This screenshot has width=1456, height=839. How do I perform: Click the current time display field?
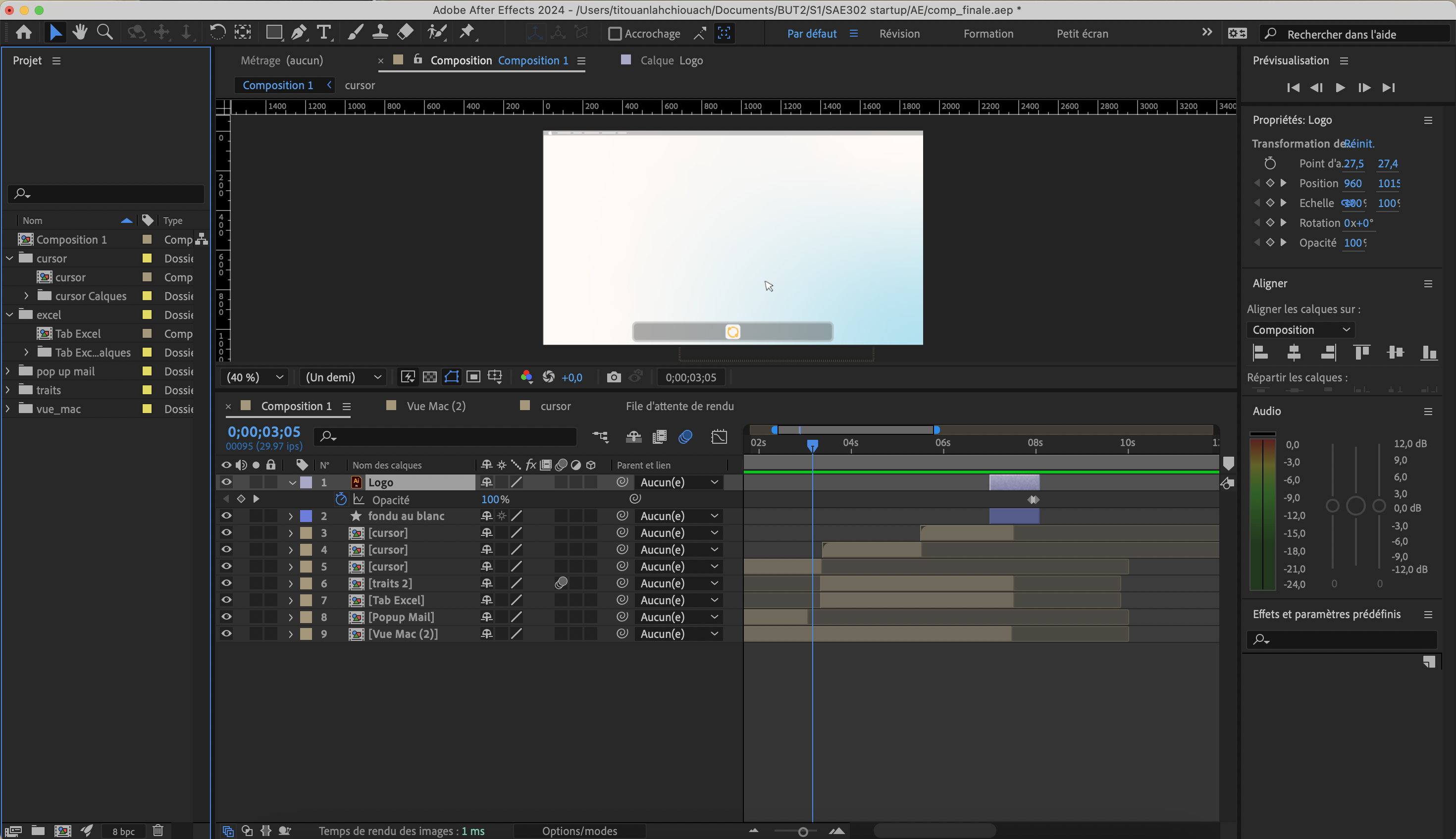coord(263,431)
